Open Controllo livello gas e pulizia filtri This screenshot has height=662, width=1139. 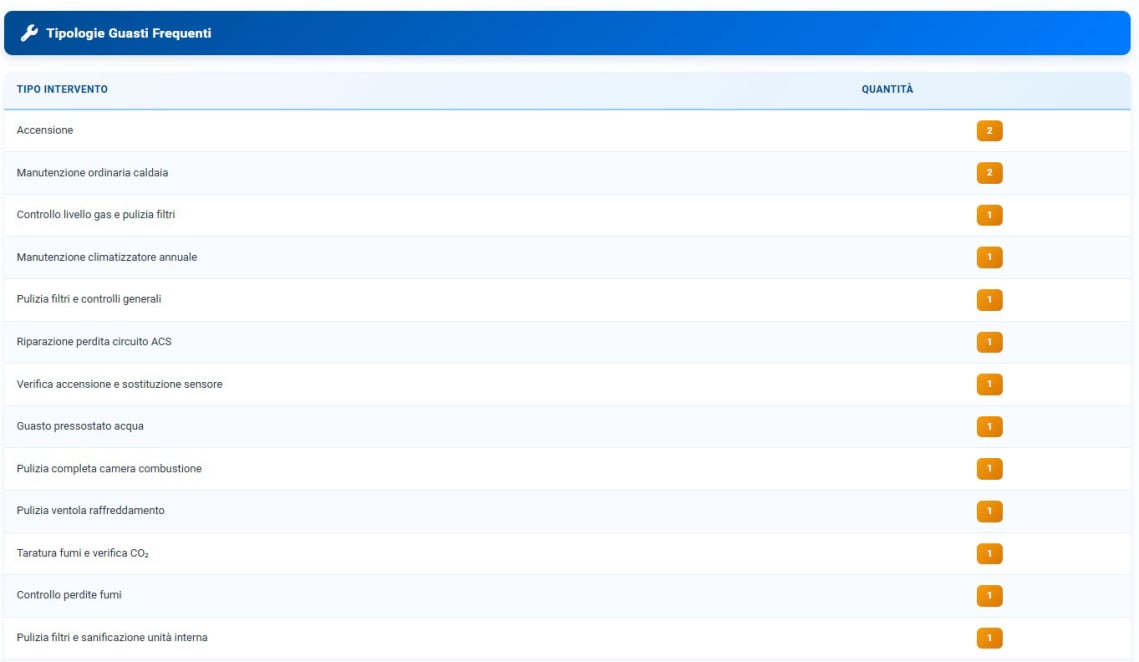coord(96,215)
